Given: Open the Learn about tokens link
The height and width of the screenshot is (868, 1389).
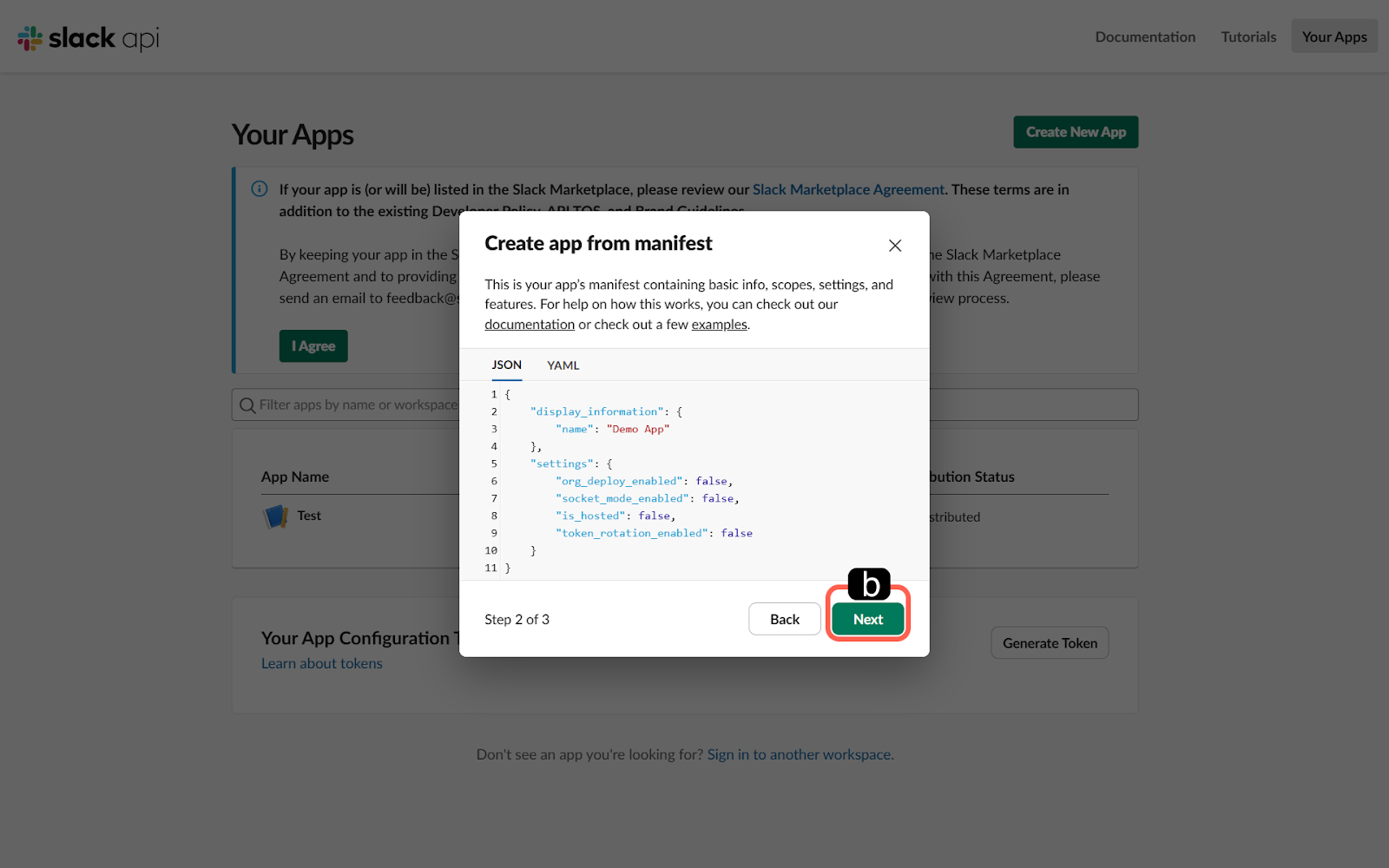Looking at the screenshot, I should pyautogui.click(x=321, y=663).
